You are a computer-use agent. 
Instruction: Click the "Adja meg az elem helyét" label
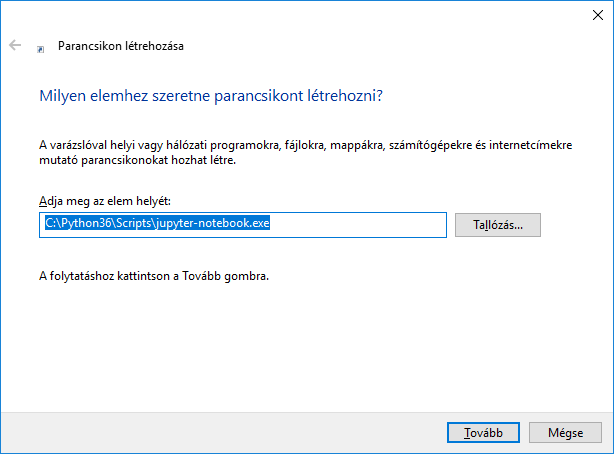[105, 202]
